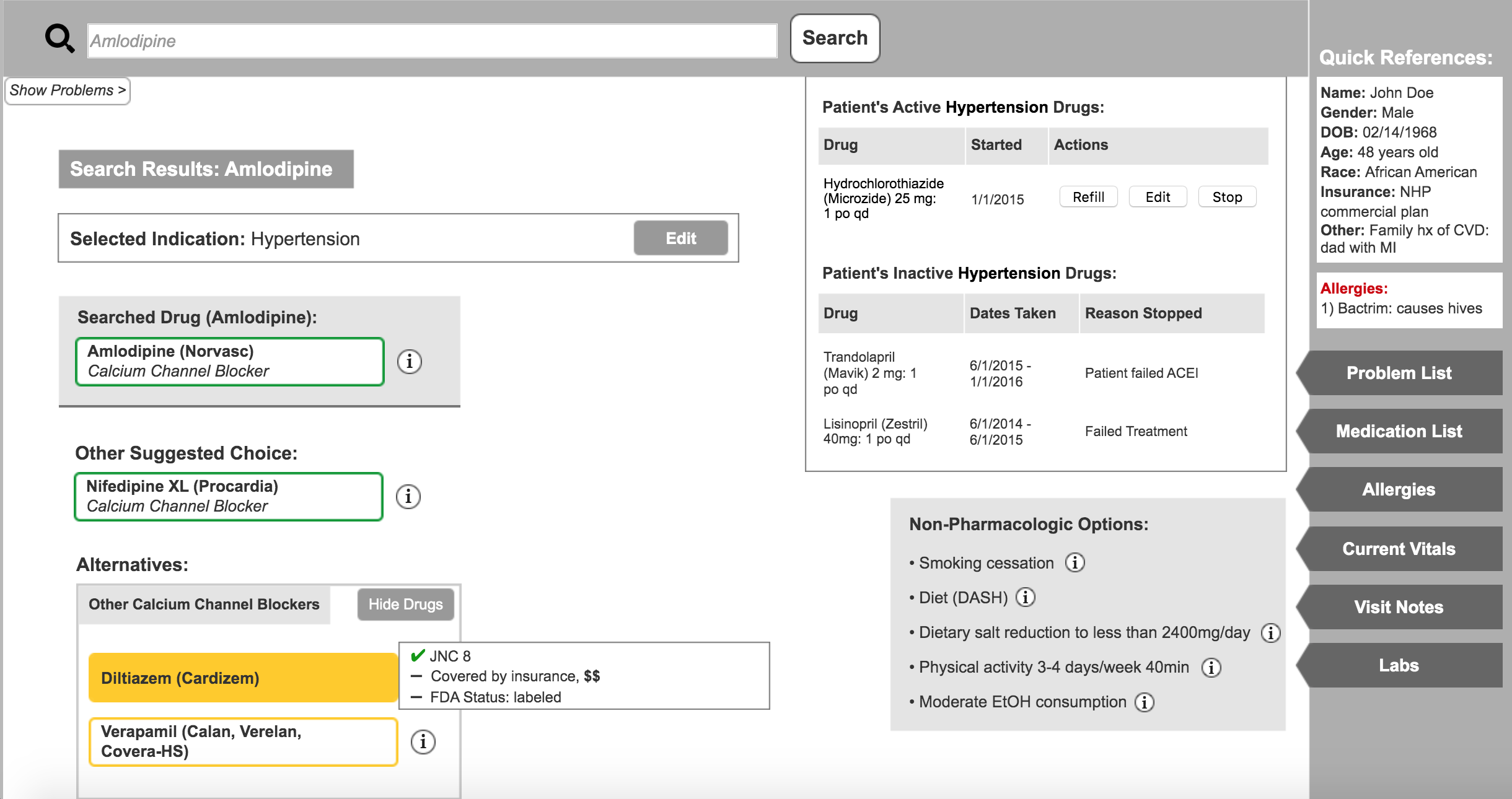The height and width of the screenshot is (799, 1512).
Task: Toggle the JNC 8 checkmark for Diltiazem
Action: (418, 655)
